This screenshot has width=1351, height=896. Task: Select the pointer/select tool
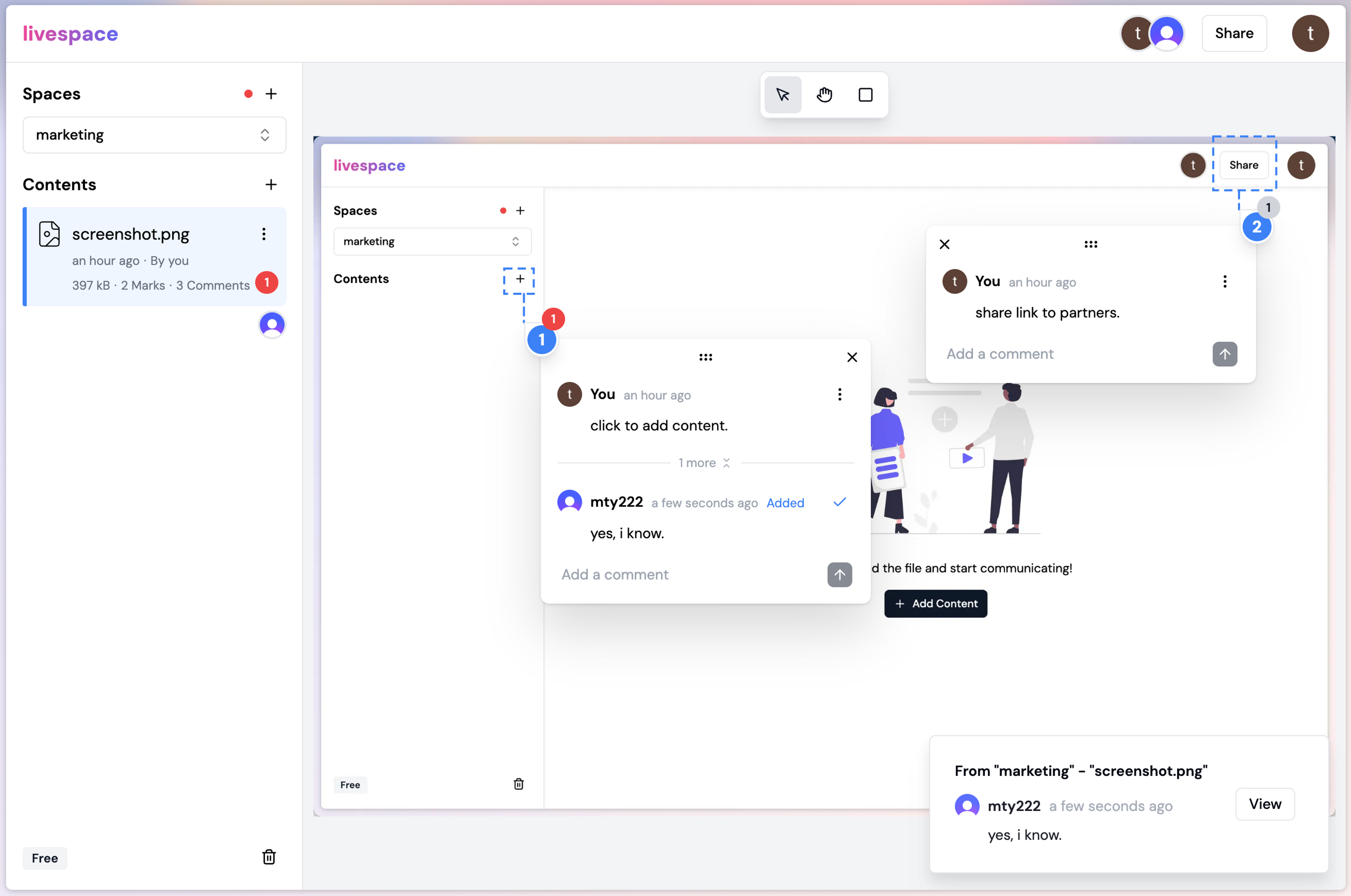click(x=783, y=94)
